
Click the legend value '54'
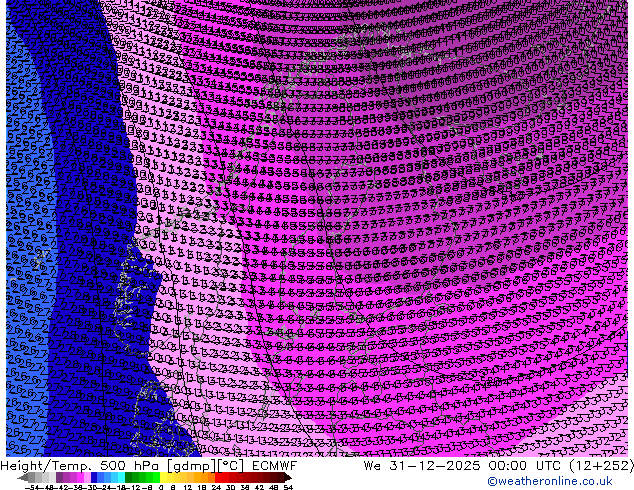[x=288, y=487]
